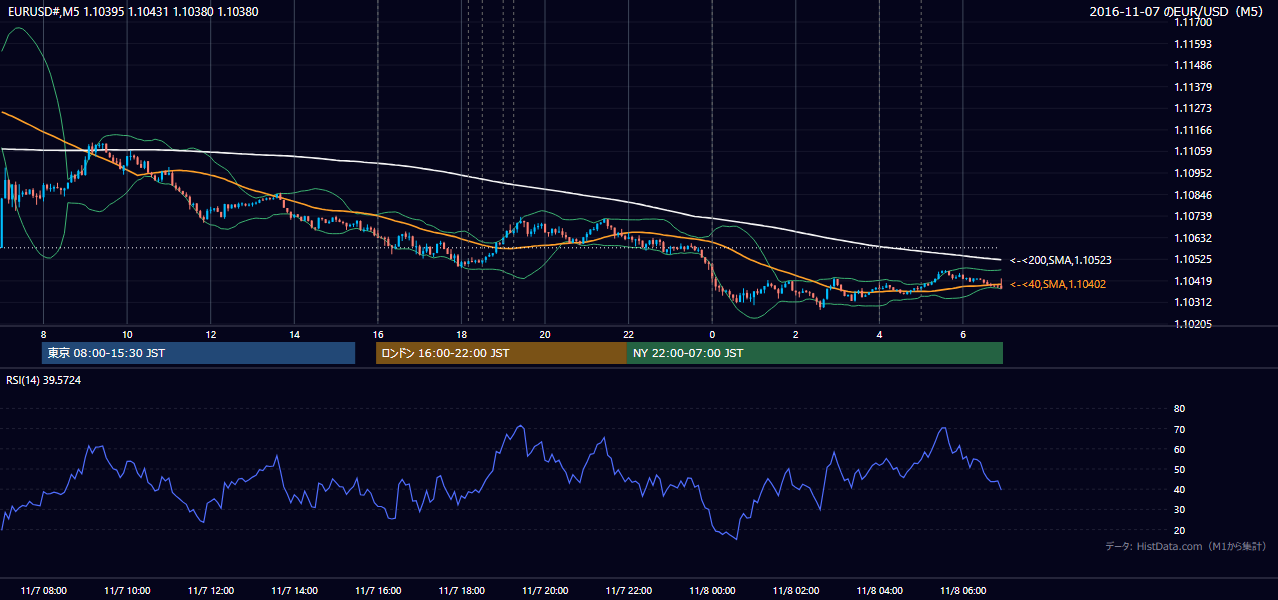Click the 11/7 20:00 time label
This screenshot has height=600, width=1278.
point(545,590)
